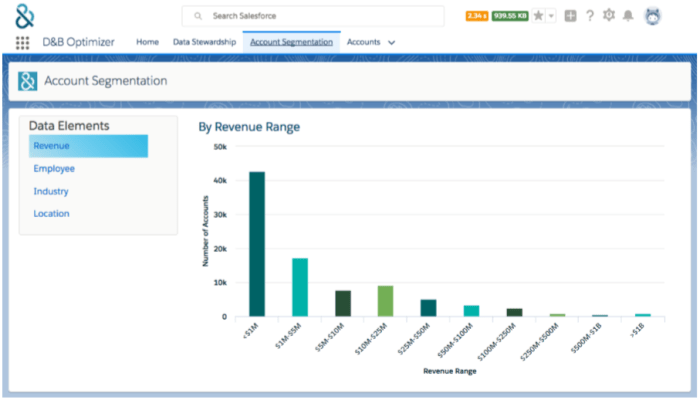Click the green 939.55 KB size badge
Screen dimensions: 700x400
click(510, 16)
